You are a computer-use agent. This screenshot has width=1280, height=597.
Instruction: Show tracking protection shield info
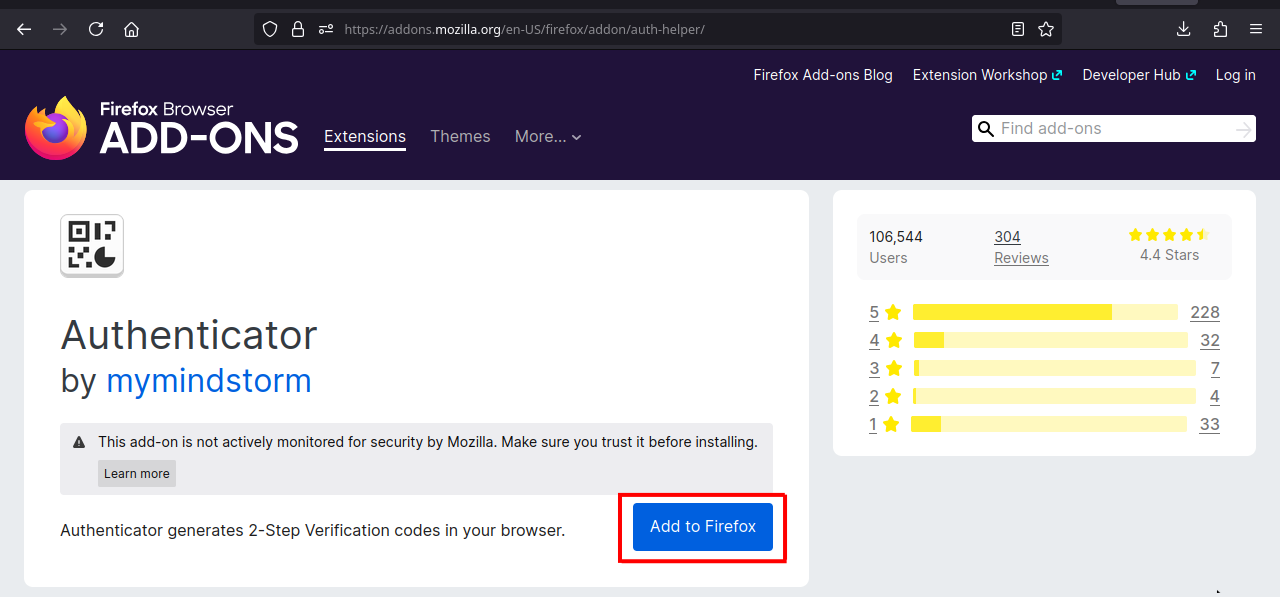(x=270, y=29)
